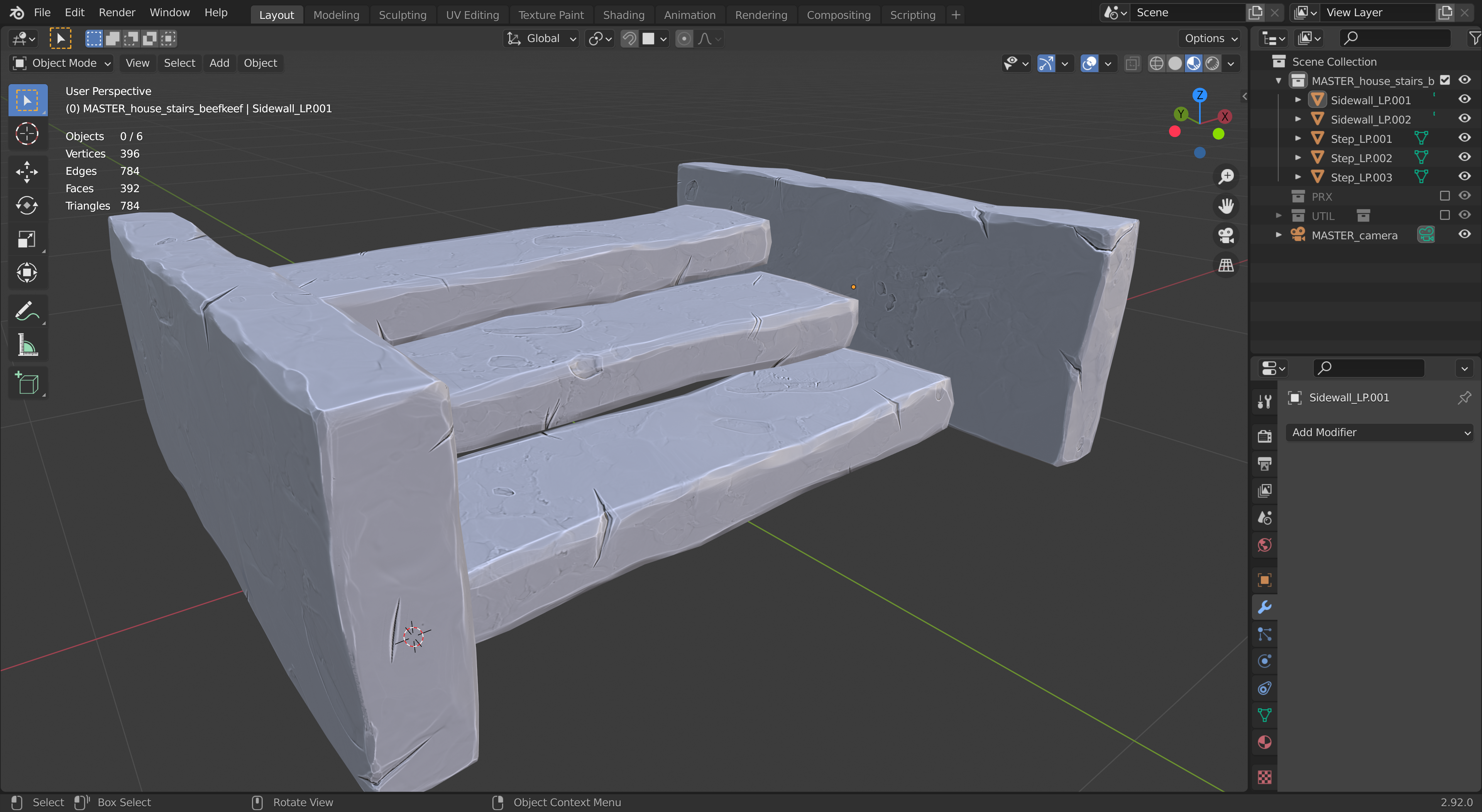Hide Step_LP.002 with eye icon

point(1464,157)
